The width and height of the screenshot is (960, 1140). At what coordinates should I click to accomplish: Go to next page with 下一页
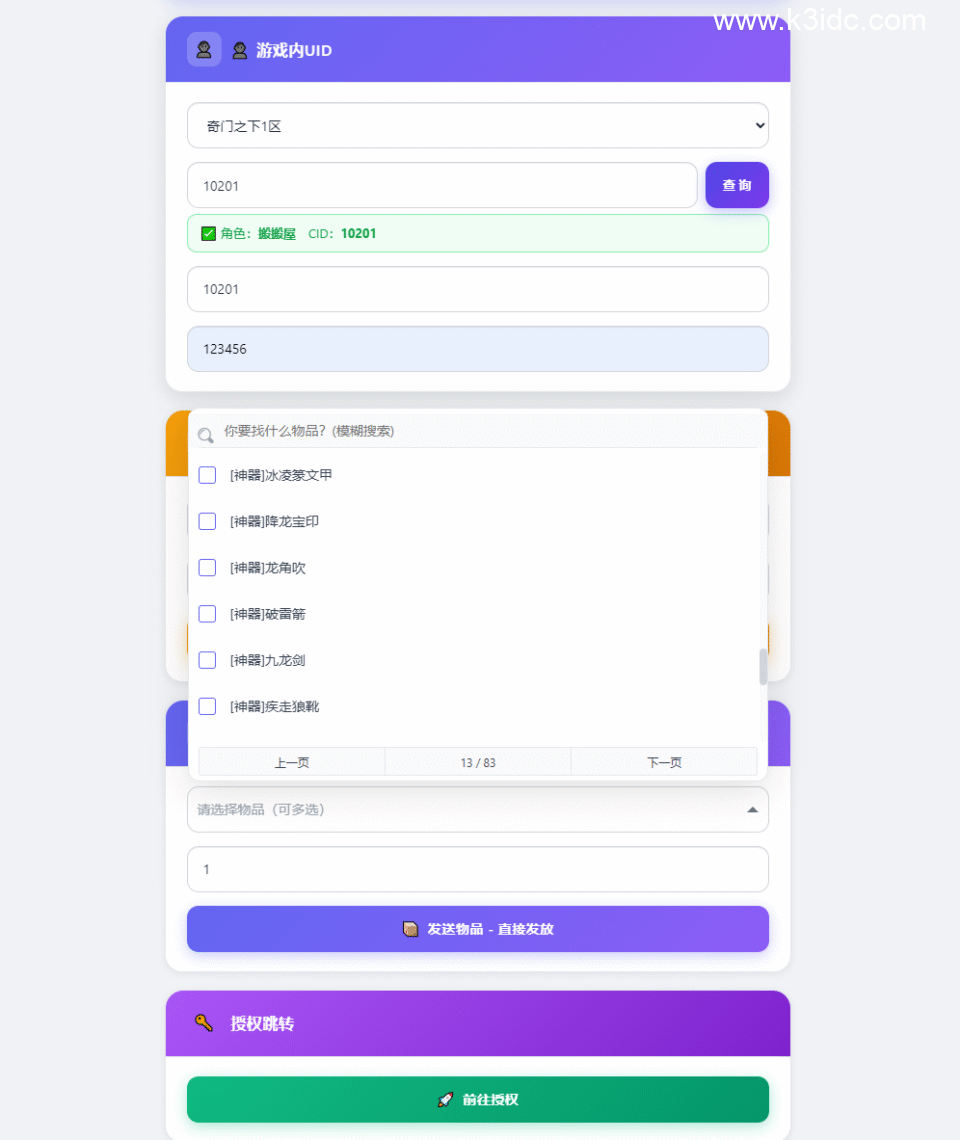664,762
